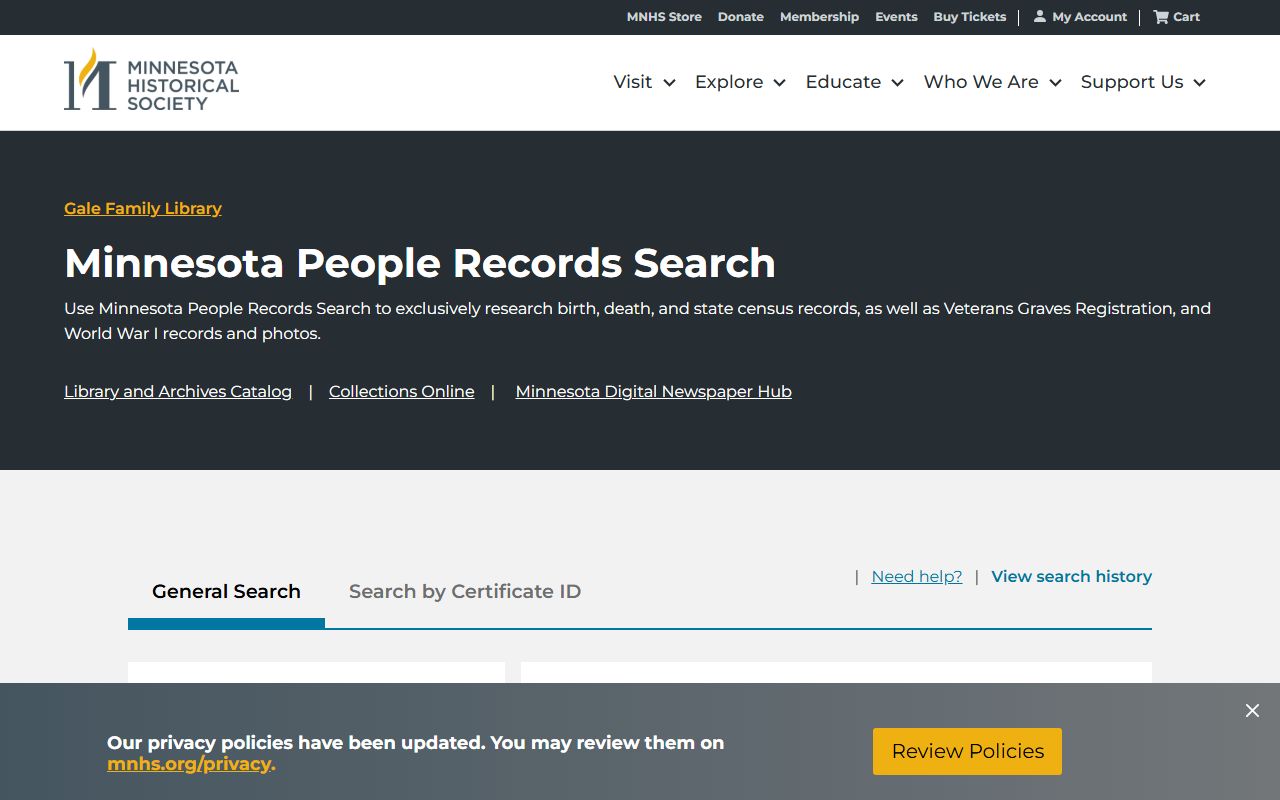The width and height of the screenshot is (1280, 800).
Task: Expand the Support Us chevron
Action: (1199, 83)
